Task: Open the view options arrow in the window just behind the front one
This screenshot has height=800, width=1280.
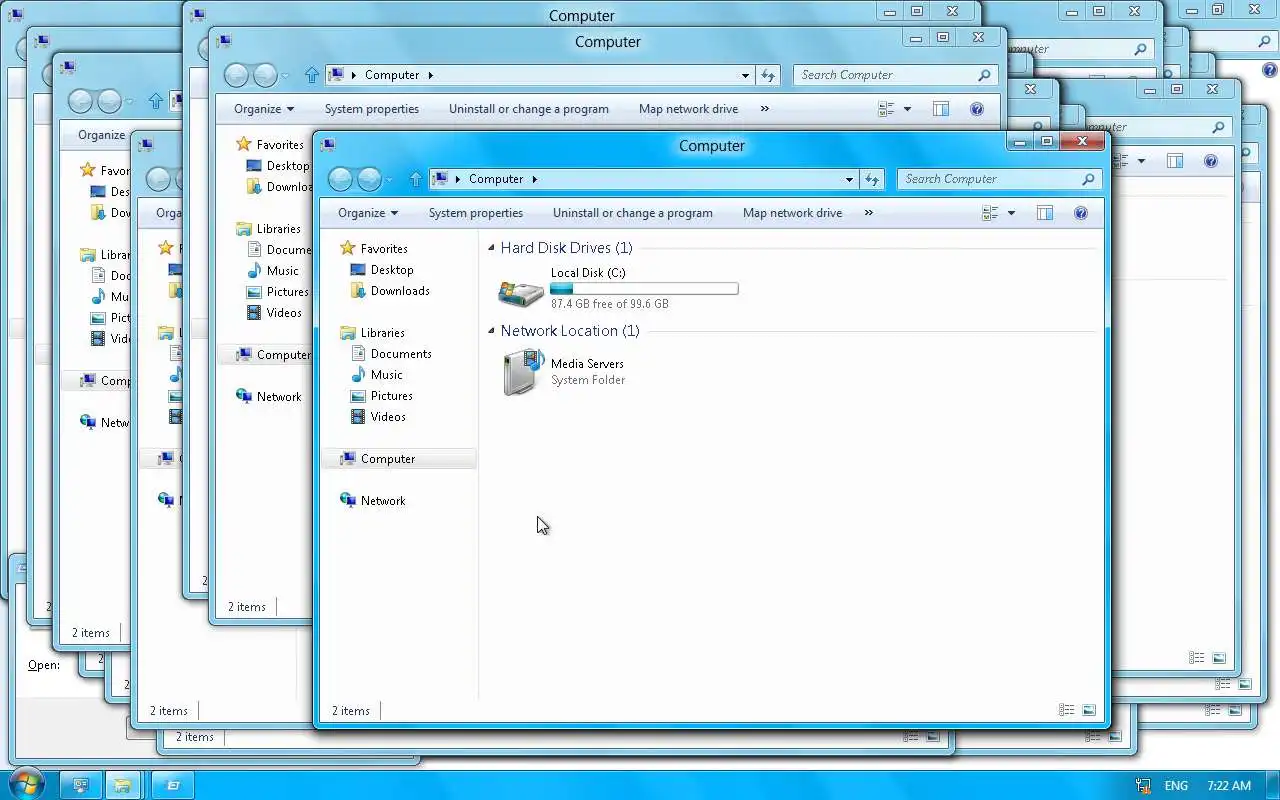Action: 907,109
